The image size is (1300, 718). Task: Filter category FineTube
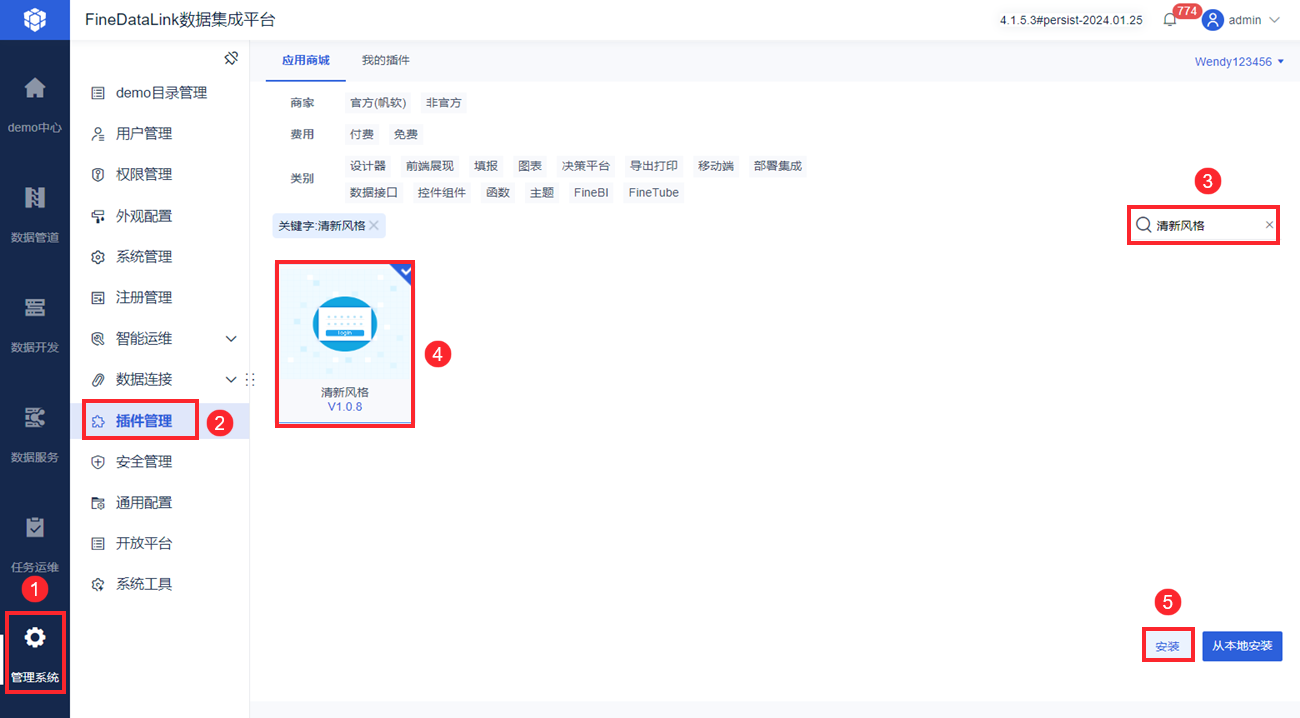pyautogui.click(x=654, y=193)
